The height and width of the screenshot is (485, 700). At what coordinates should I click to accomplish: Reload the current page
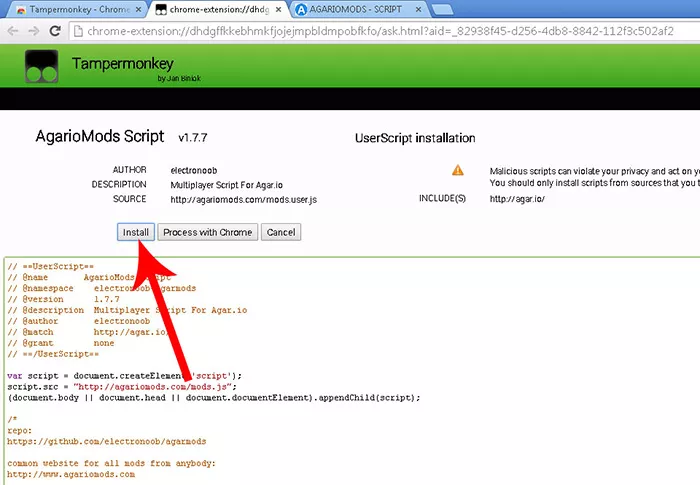55,31
